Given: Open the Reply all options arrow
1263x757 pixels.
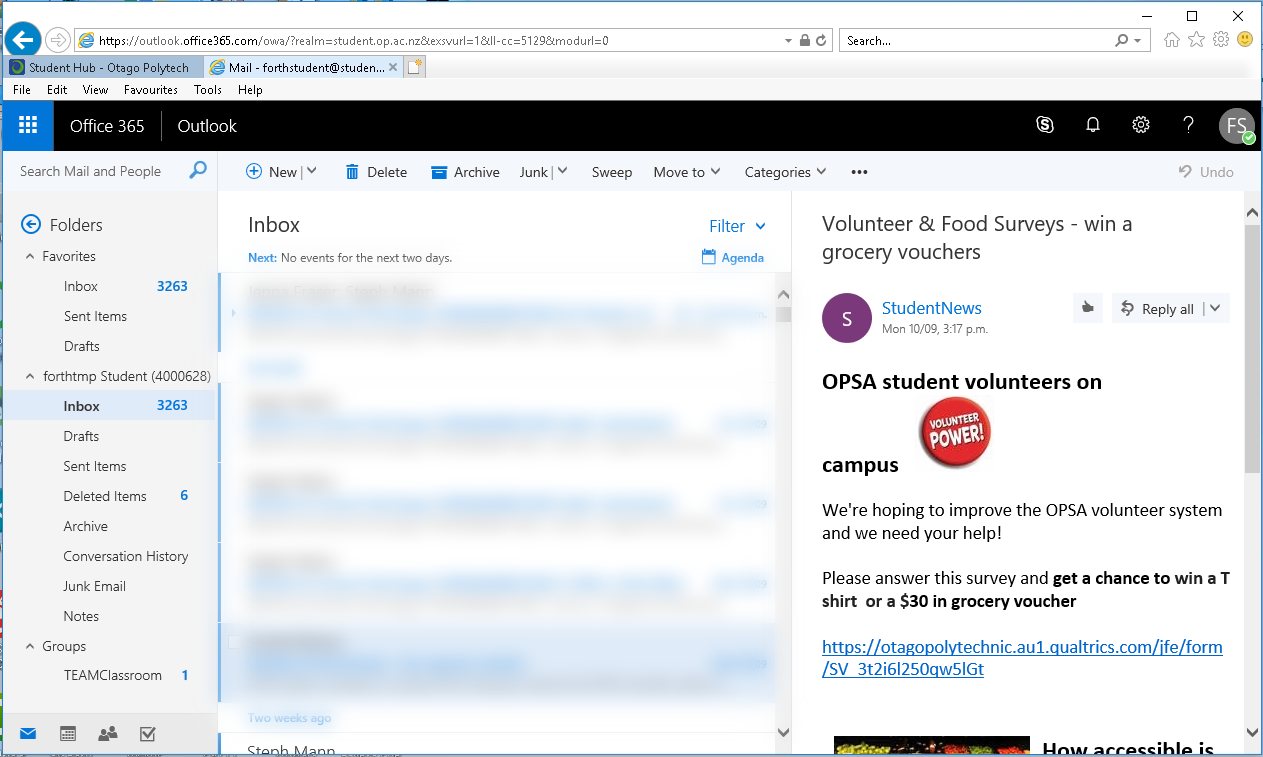Looking at the screenshot, I should pos(1215,308).
